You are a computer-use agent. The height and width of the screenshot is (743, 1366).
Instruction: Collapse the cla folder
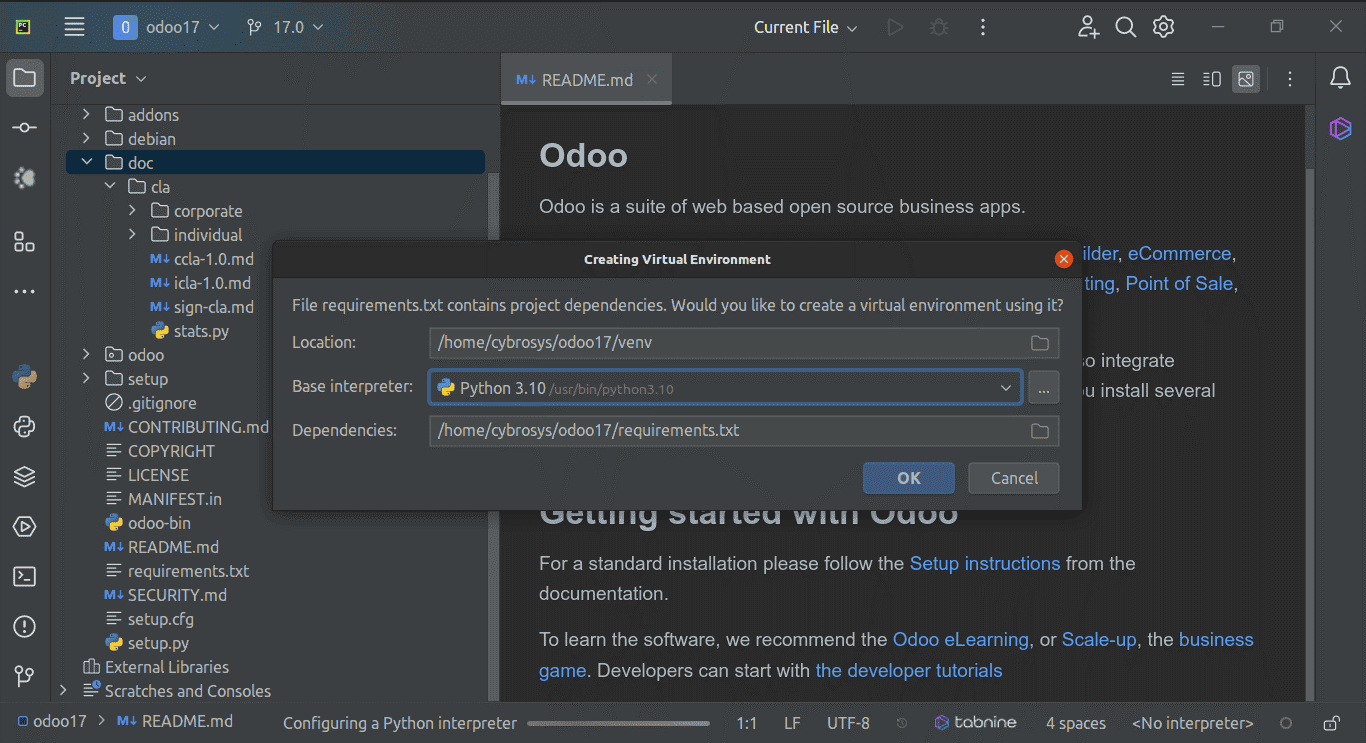(x=110, y=187)
